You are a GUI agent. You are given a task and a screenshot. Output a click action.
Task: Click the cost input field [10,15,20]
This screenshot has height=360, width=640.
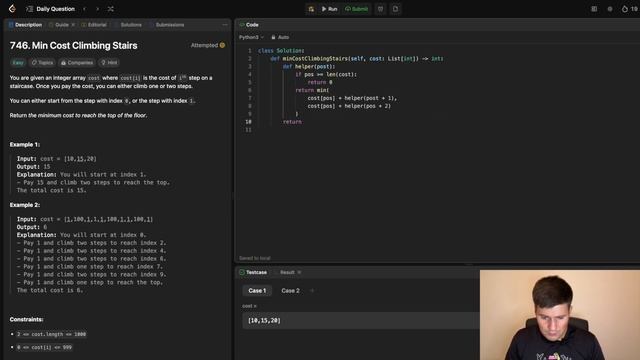coord(361,321)
